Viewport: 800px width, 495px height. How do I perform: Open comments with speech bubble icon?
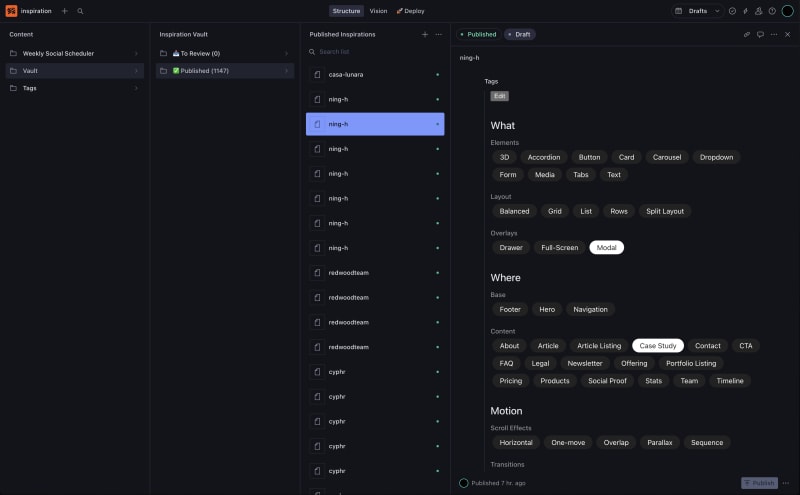[760, 34]
